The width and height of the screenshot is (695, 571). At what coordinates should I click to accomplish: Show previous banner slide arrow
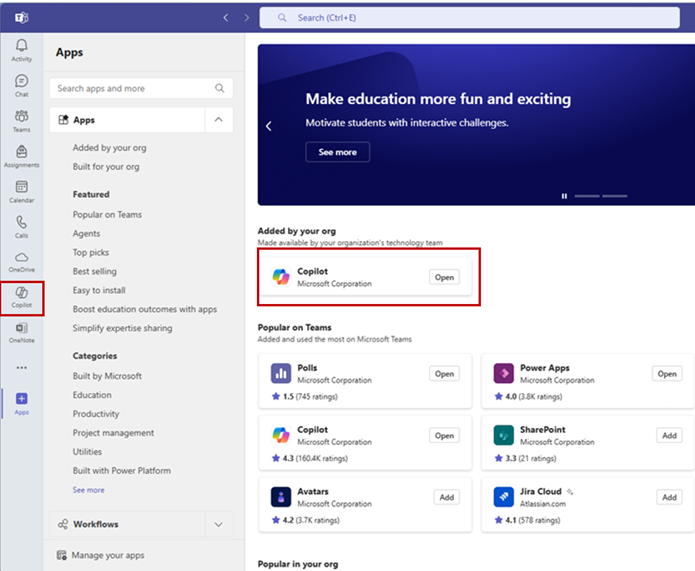coord(268,126)
